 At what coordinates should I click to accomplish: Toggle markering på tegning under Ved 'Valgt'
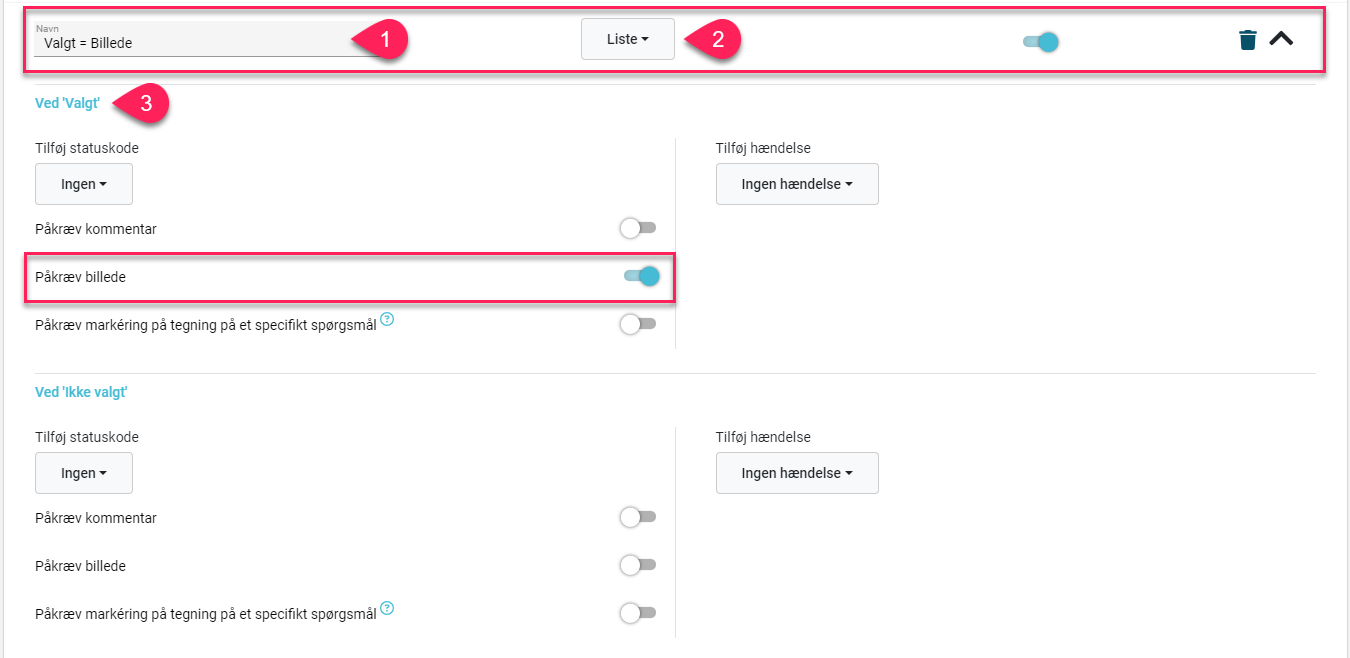pyautogui.click(x=638, y=324)
